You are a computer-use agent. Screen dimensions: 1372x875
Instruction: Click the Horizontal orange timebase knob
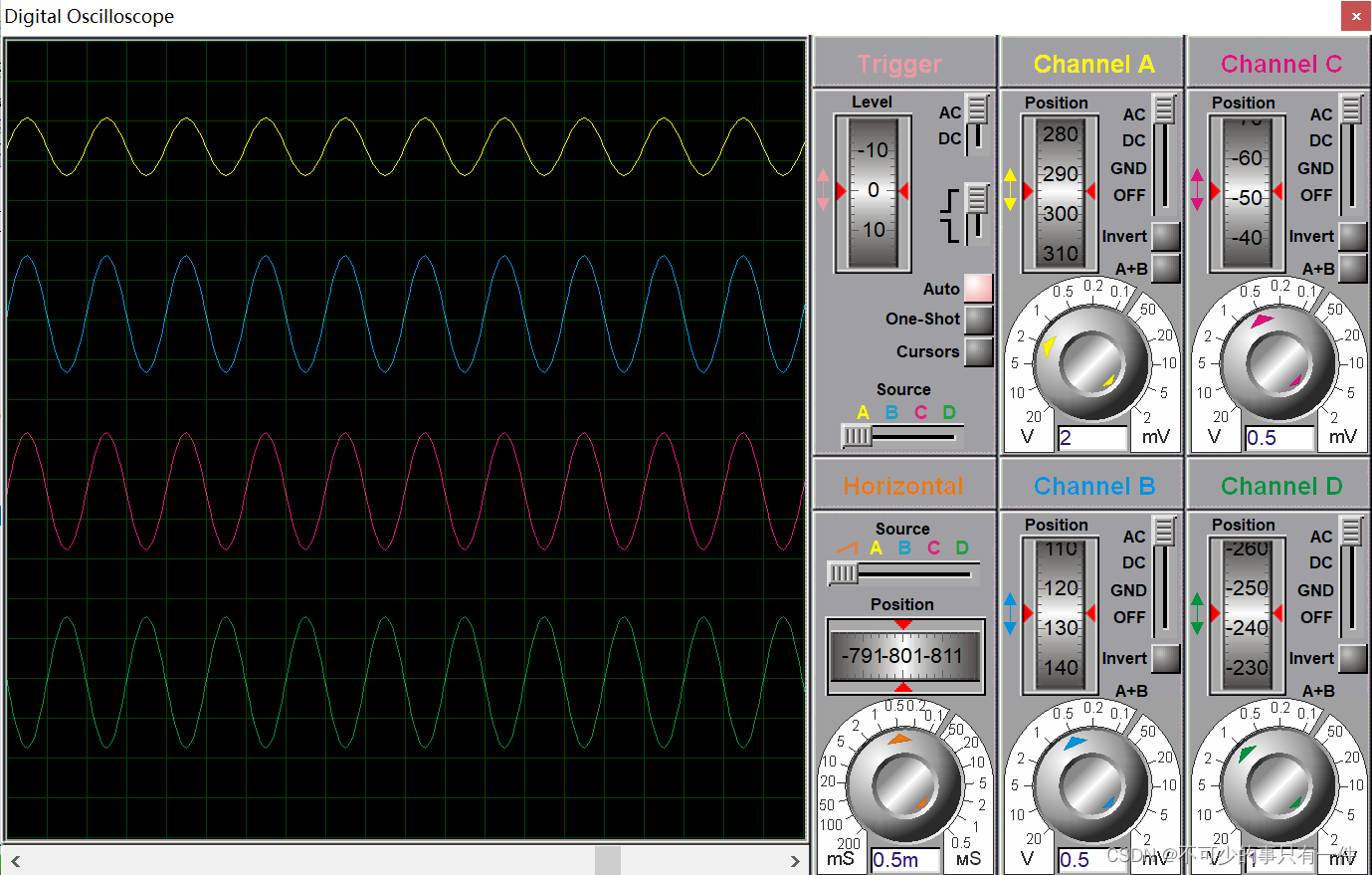904,786
